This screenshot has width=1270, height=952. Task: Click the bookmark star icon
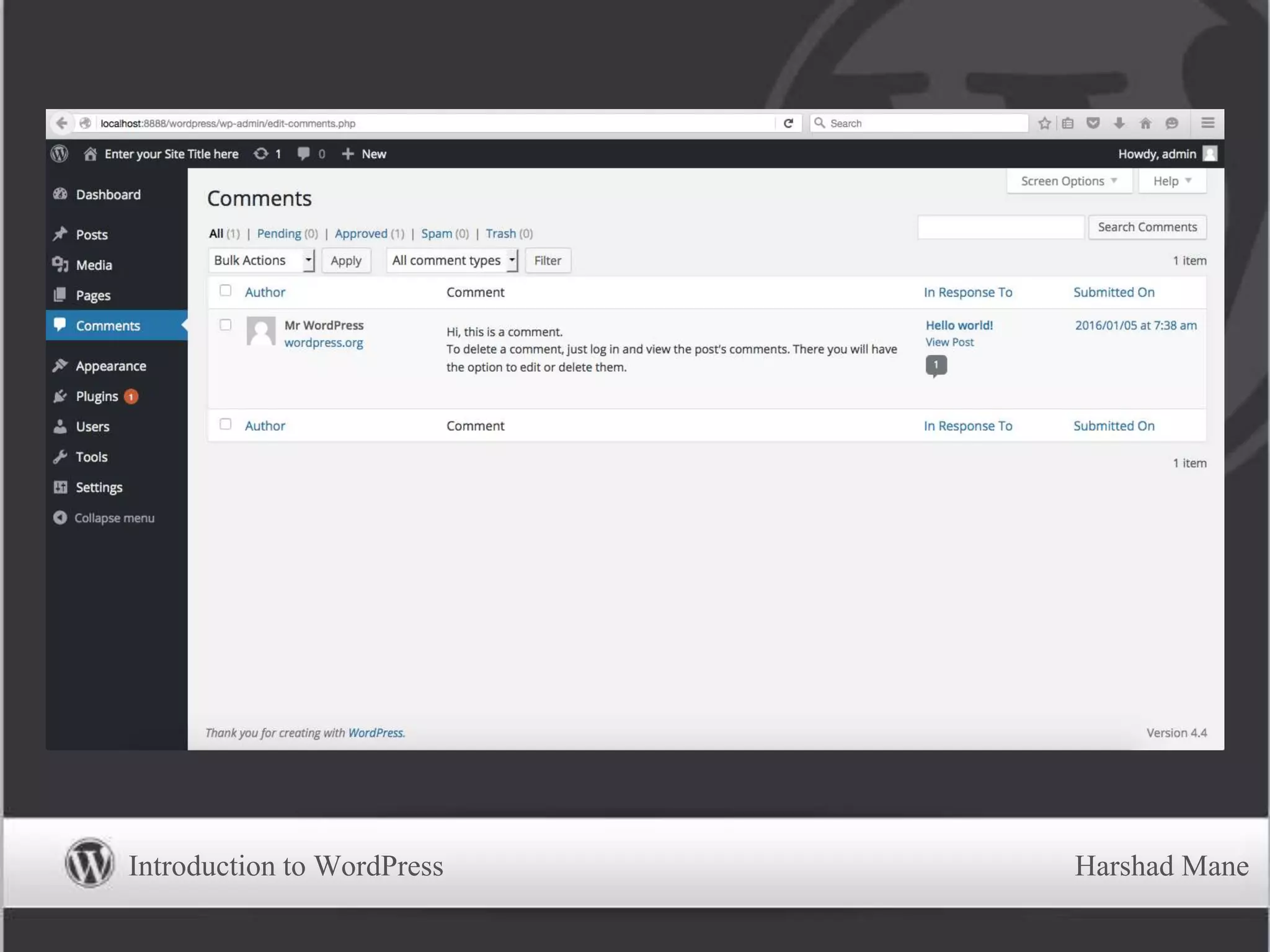(x=1044, y=123)
